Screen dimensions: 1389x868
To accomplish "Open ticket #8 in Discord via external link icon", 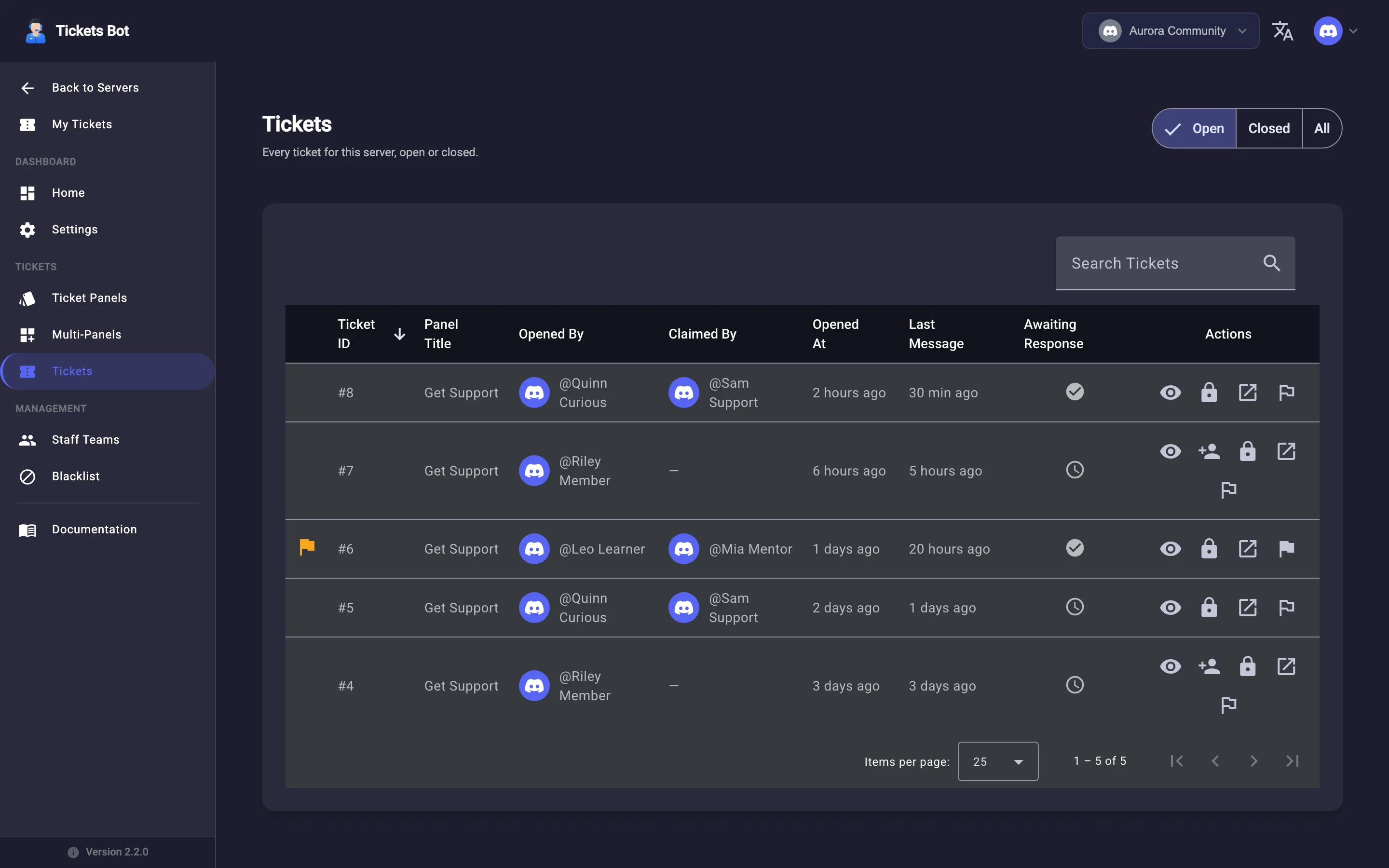I will 1247,393.
